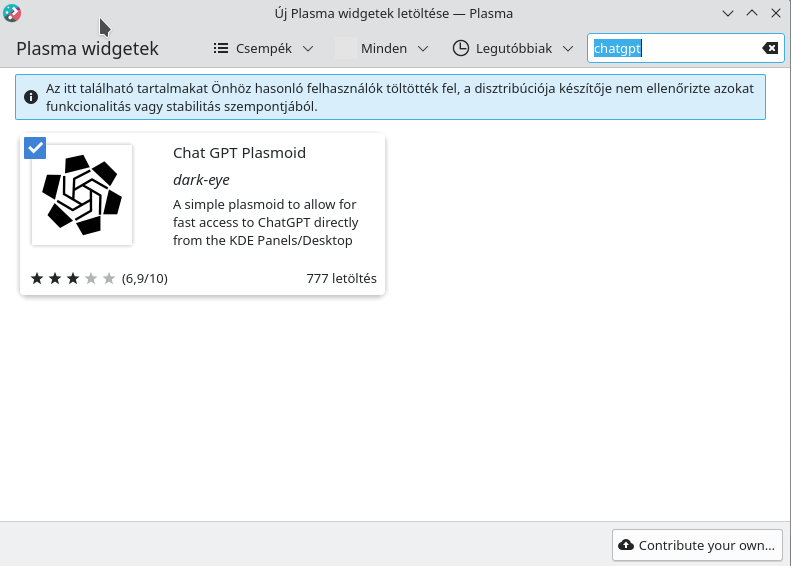The height and width of the screenshot is (566, 791).
Task: Click the Chat GPT Plasmoid logo thumbnail
Action: [x=82, y=195]
